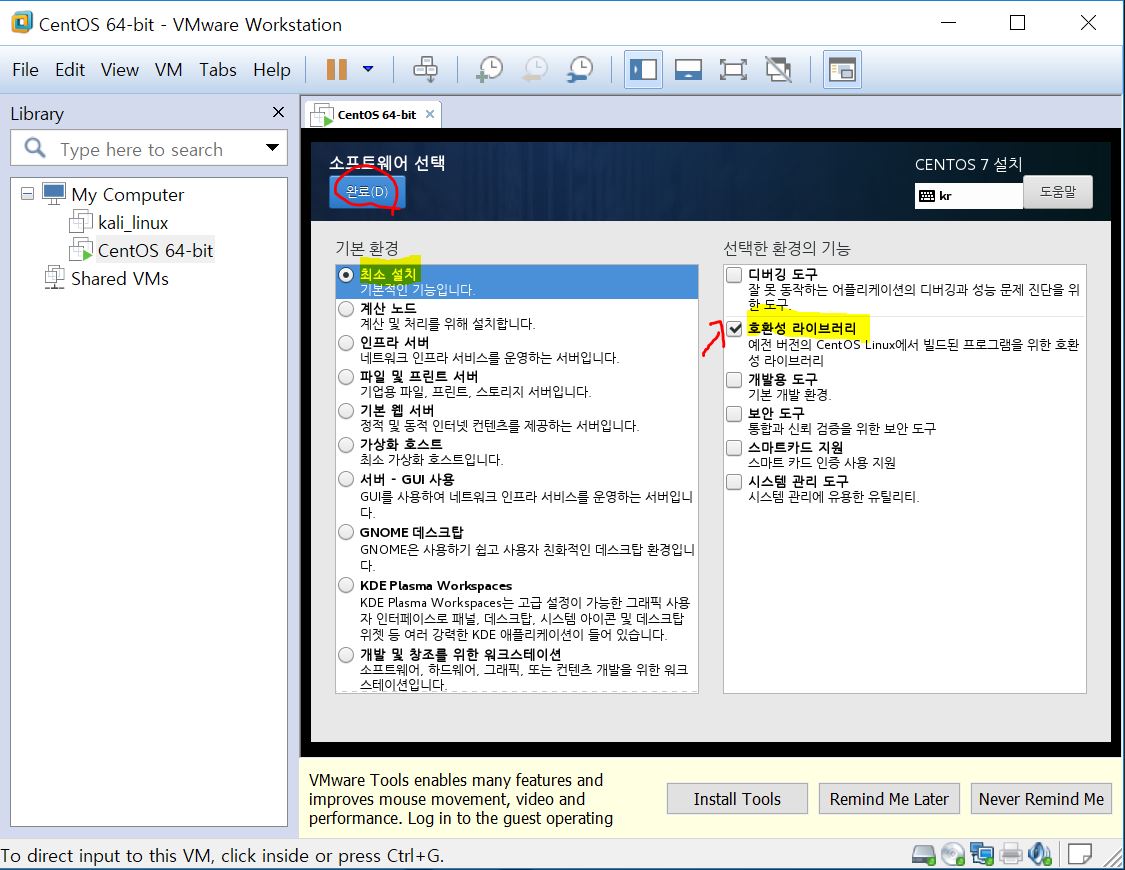Image resolution: width=1125 pixels, height=870 pixels.
Task: Click the kr keyboard layout indicator
Action: pyautogui.click(x=969, y=196)
